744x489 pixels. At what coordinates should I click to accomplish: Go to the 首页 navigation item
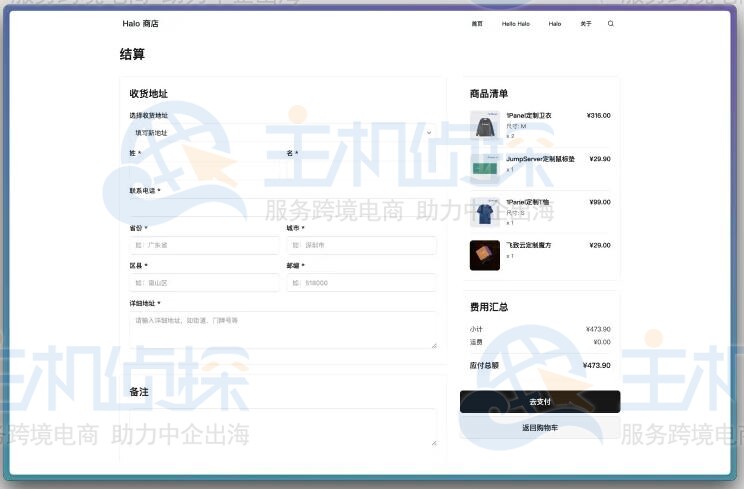coord(477,23)
